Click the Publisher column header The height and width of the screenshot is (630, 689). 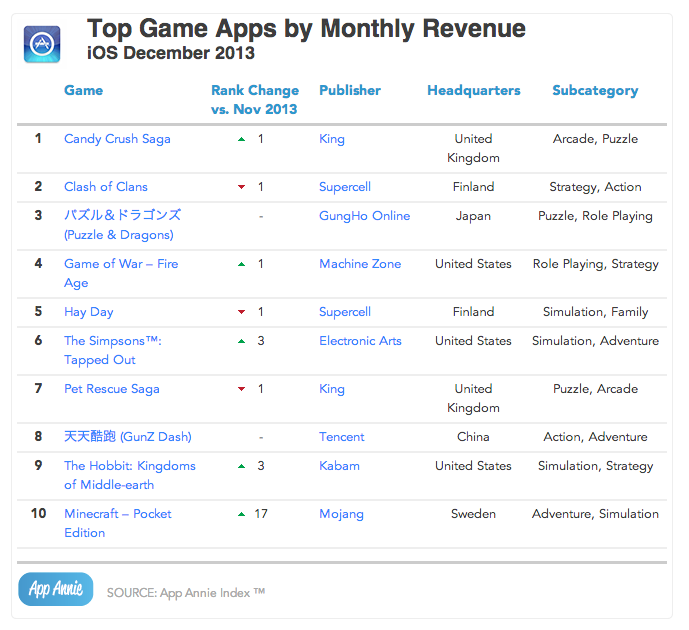[x=350, y=90]
